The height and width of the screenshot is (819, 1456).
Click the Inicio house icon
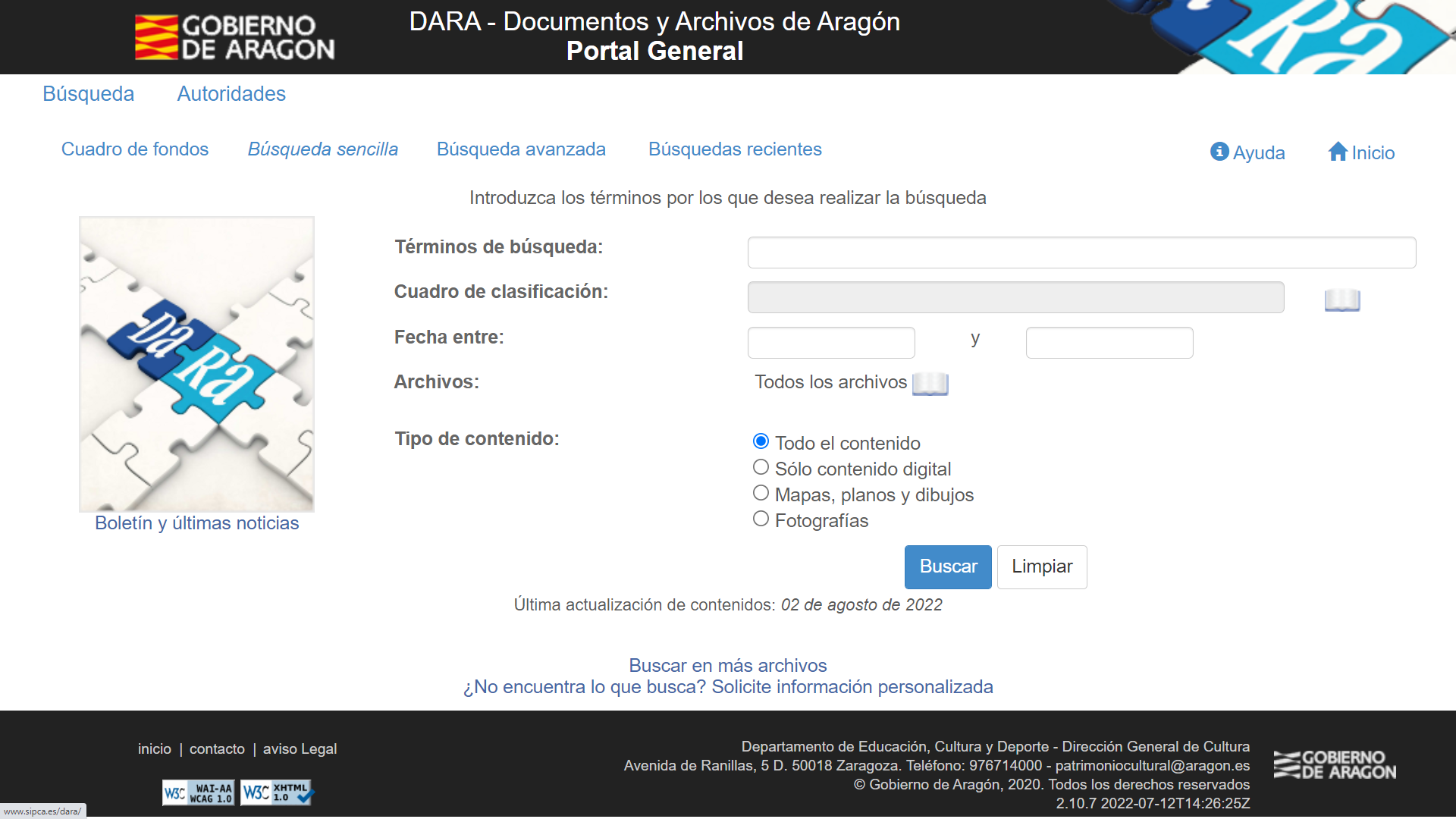[1338, 152]
